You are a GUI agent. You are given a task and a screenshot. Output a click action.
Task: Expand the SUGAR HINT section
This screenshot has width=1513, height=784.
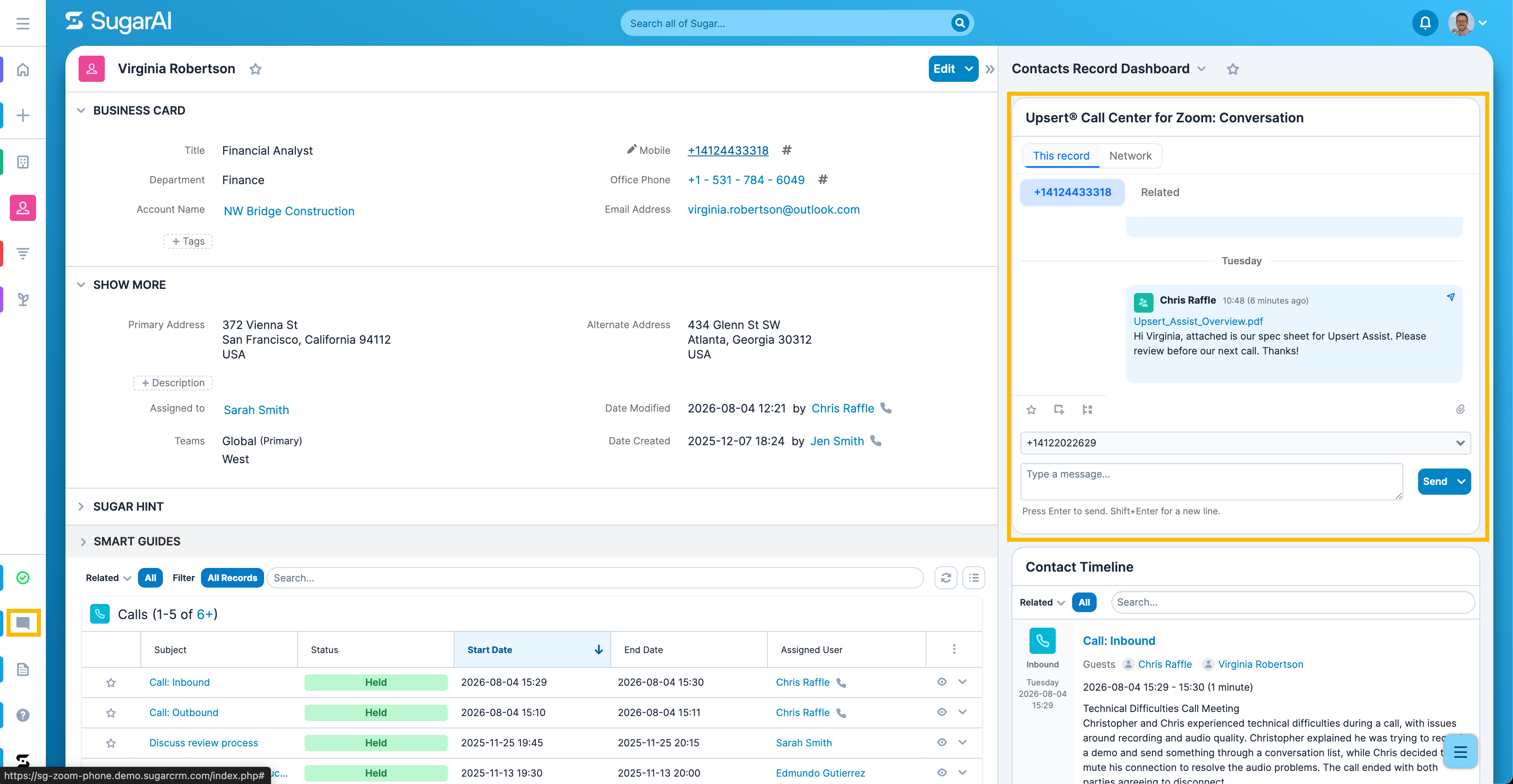click(81, 507)
